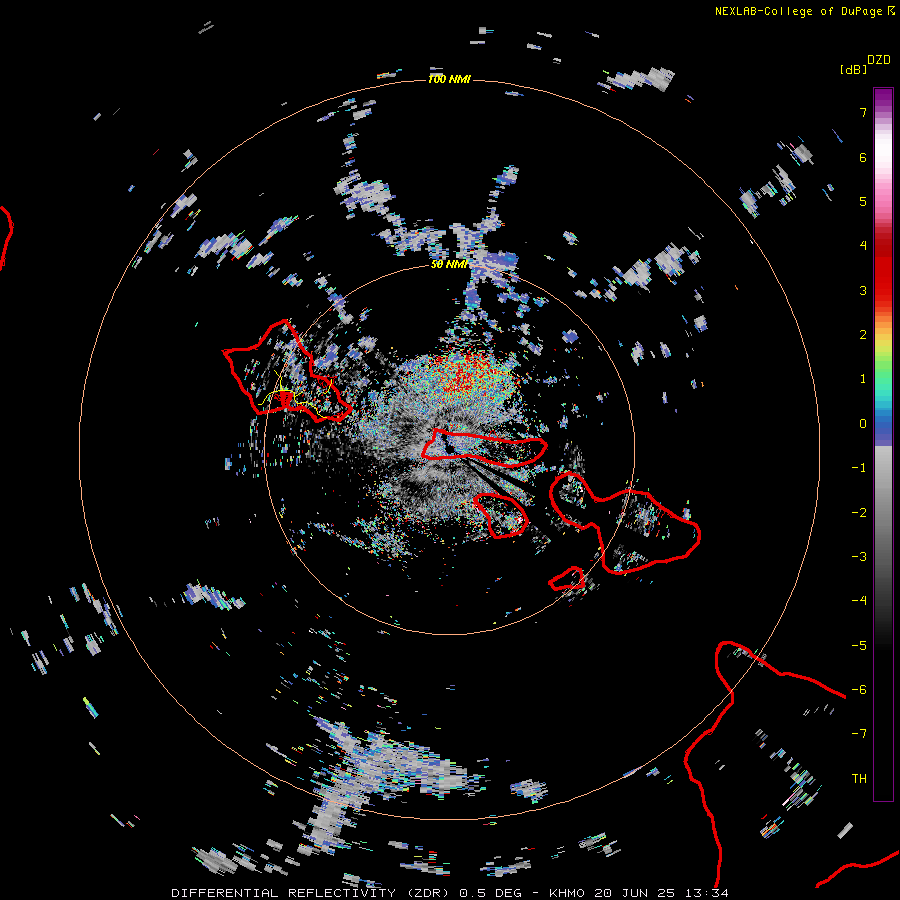Click the TH label on the scale

tap(859, 779)
